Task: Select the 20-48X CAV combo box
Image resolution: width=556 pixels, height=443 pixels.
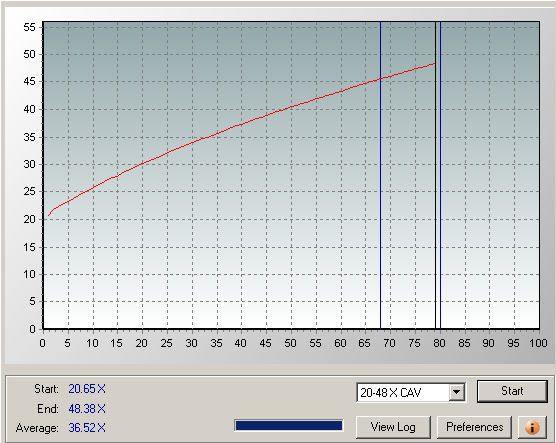Action: point(411,392)
